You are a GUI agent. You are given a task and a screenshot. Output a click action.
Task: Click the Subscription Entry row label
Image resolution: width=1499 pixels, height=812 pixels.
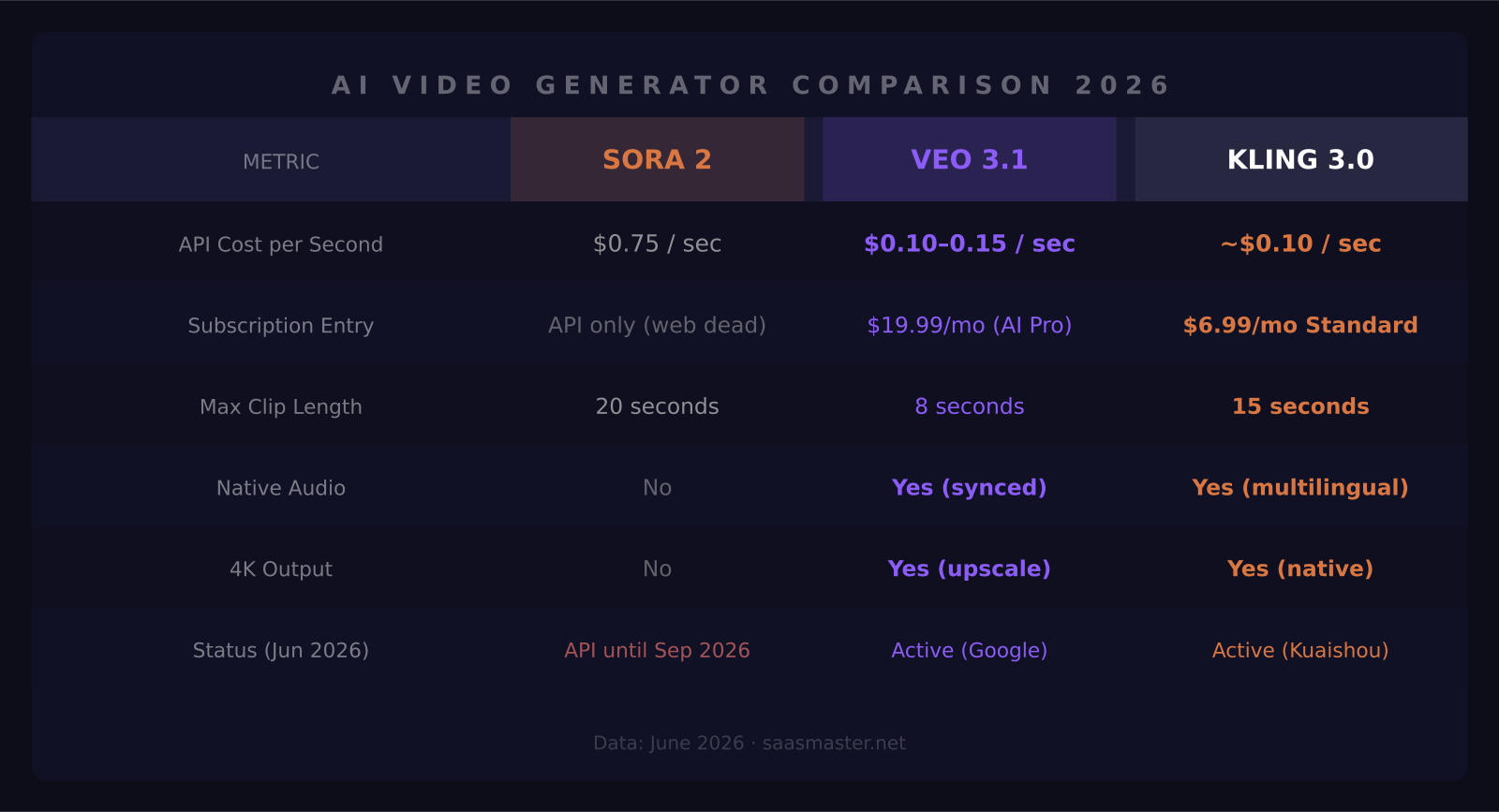280,326
